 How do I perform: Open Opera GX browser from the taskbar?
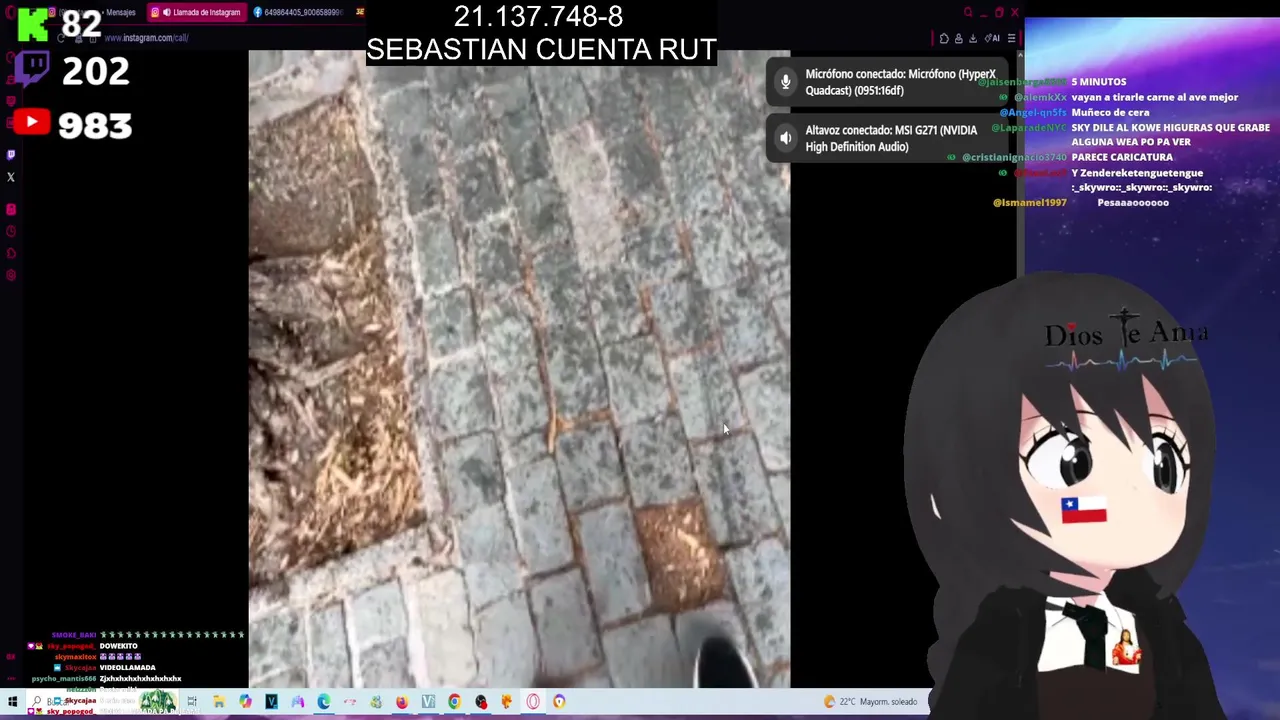coord(533,702)
